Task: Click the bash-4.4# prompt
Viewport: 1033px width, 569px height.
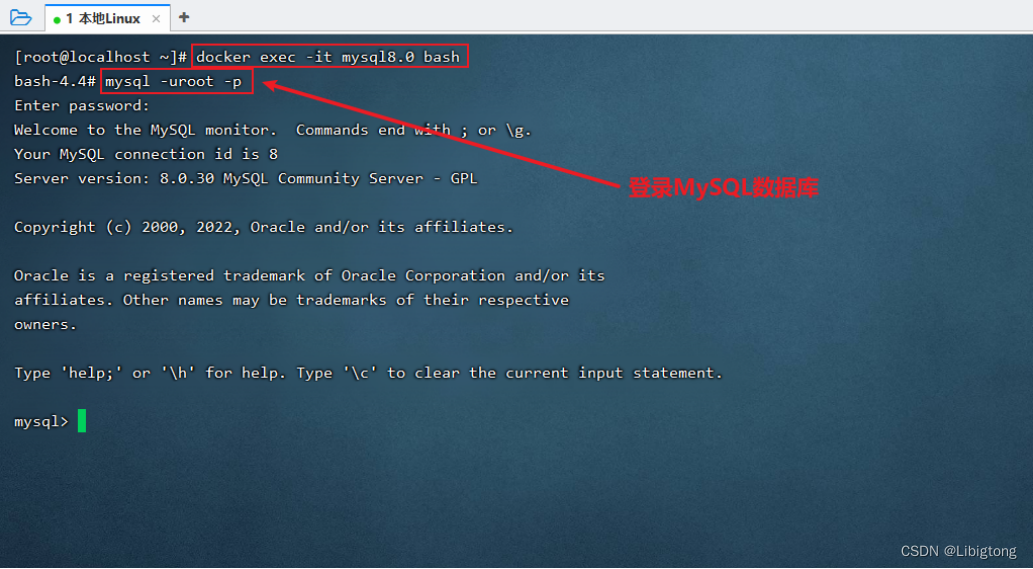Action: (55, 82)
